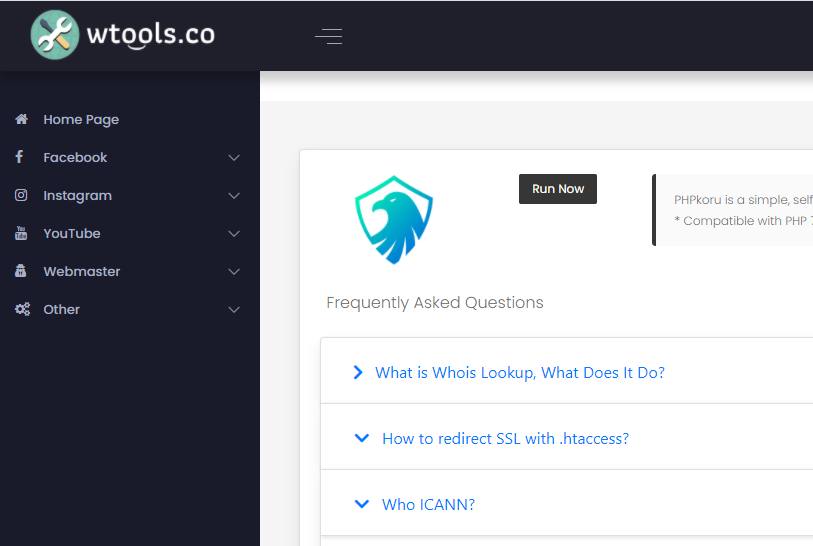Open the Home Page menu item
The height and width of the screenshot is (546, 813).
(x=81, y=120)
